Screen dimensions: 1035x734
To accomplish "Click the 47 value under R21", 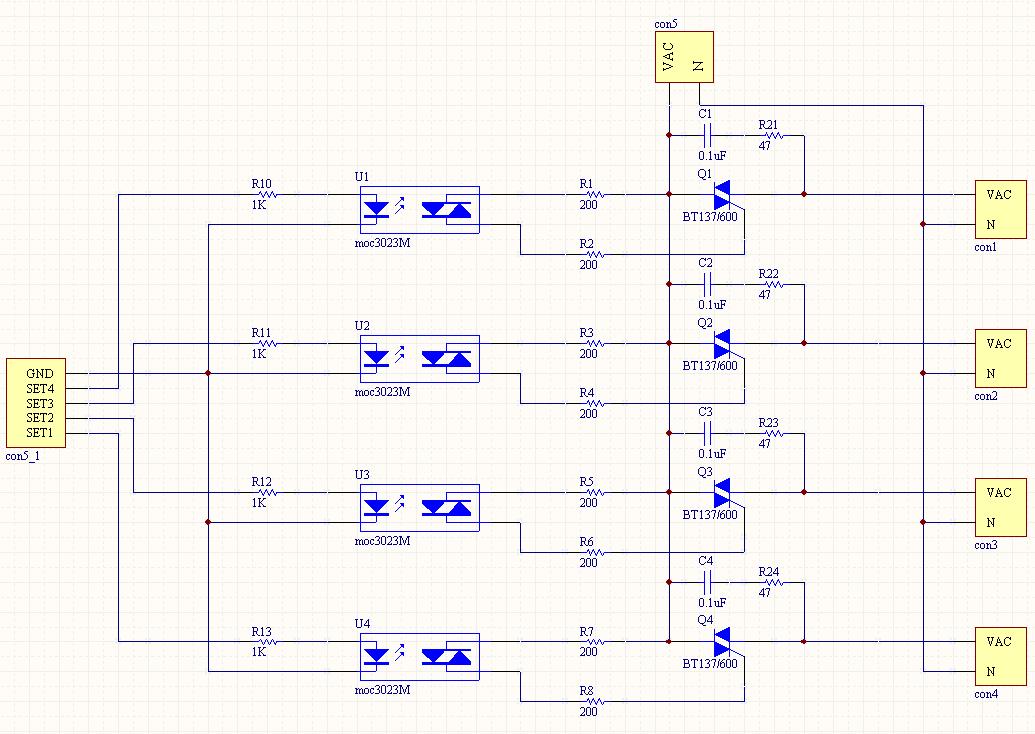I will coord(764,146).
